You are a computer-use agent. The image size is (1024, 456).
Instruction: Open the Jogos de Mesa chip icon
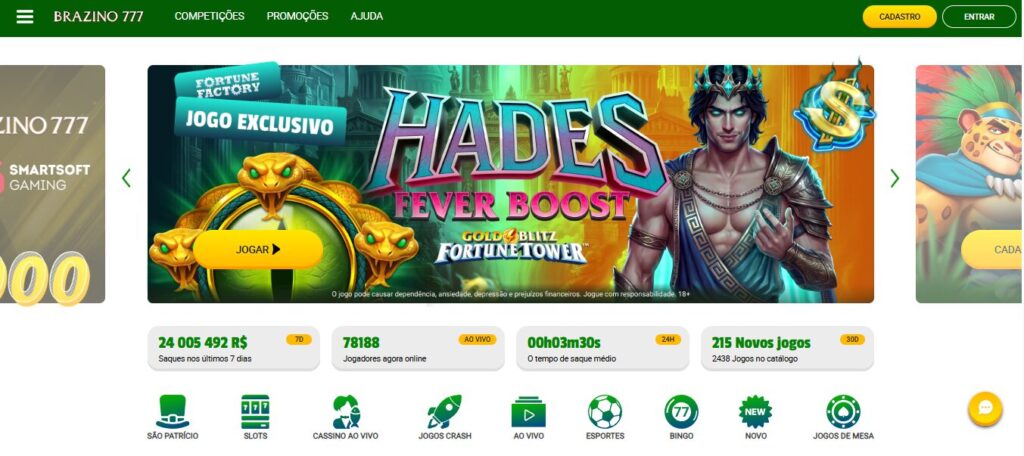pos(843,412)
